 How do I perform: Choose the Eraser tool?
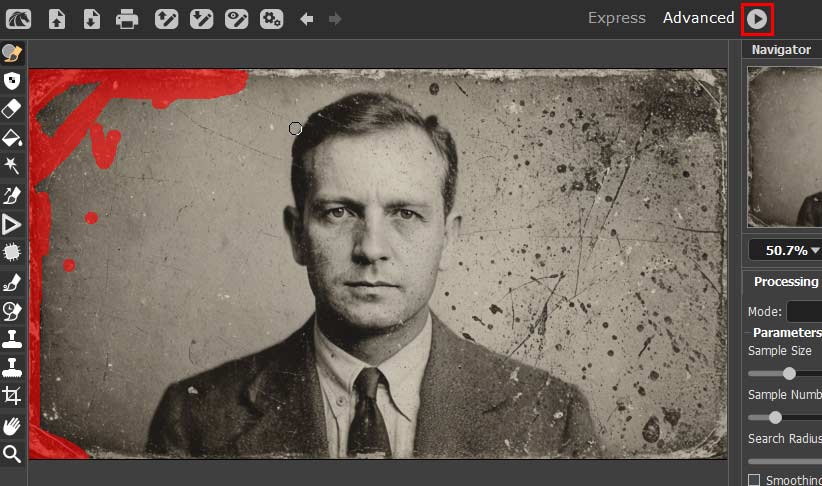coord(12,109)
